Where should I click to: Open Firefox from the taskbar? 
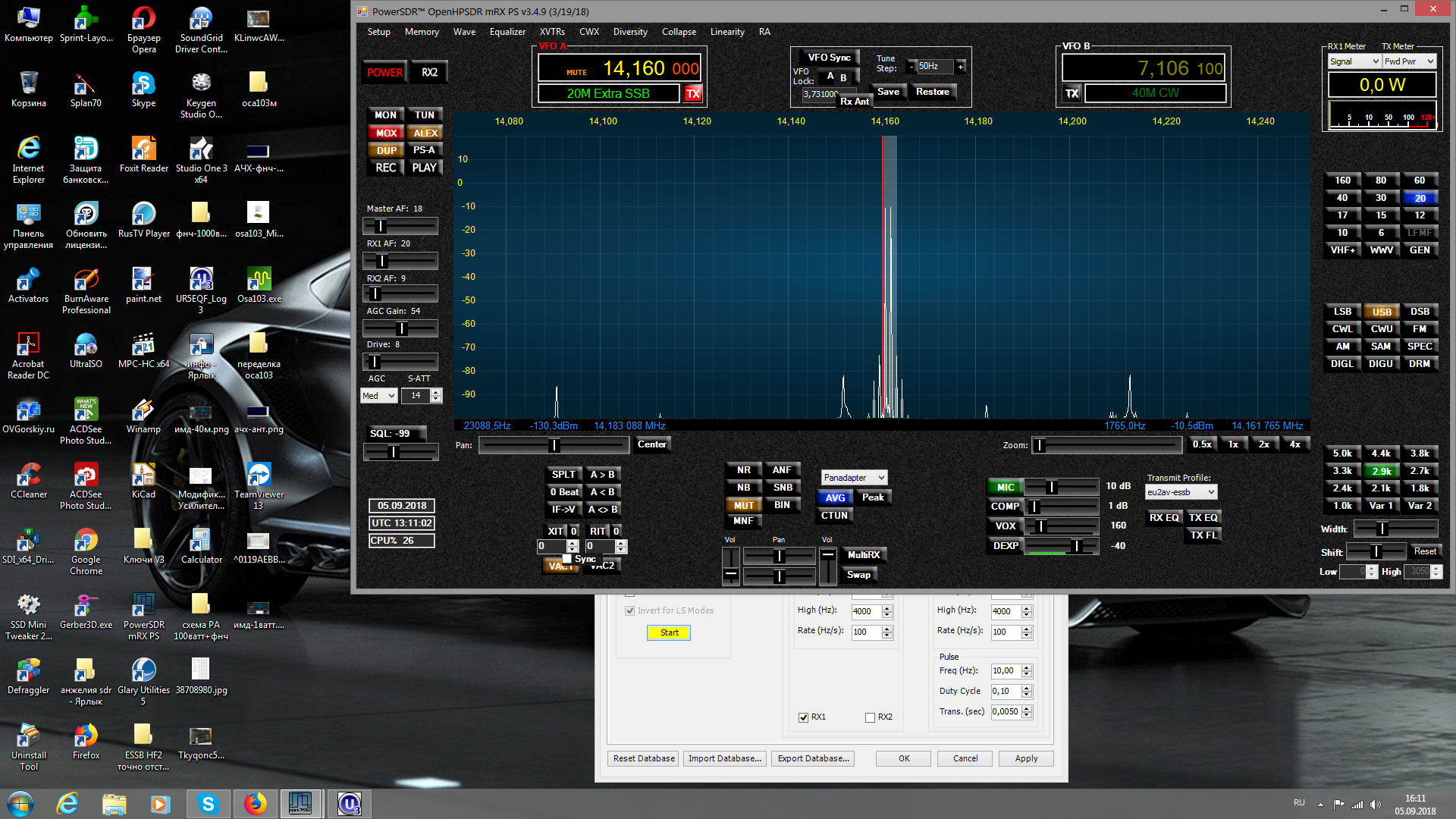(256, 803)
